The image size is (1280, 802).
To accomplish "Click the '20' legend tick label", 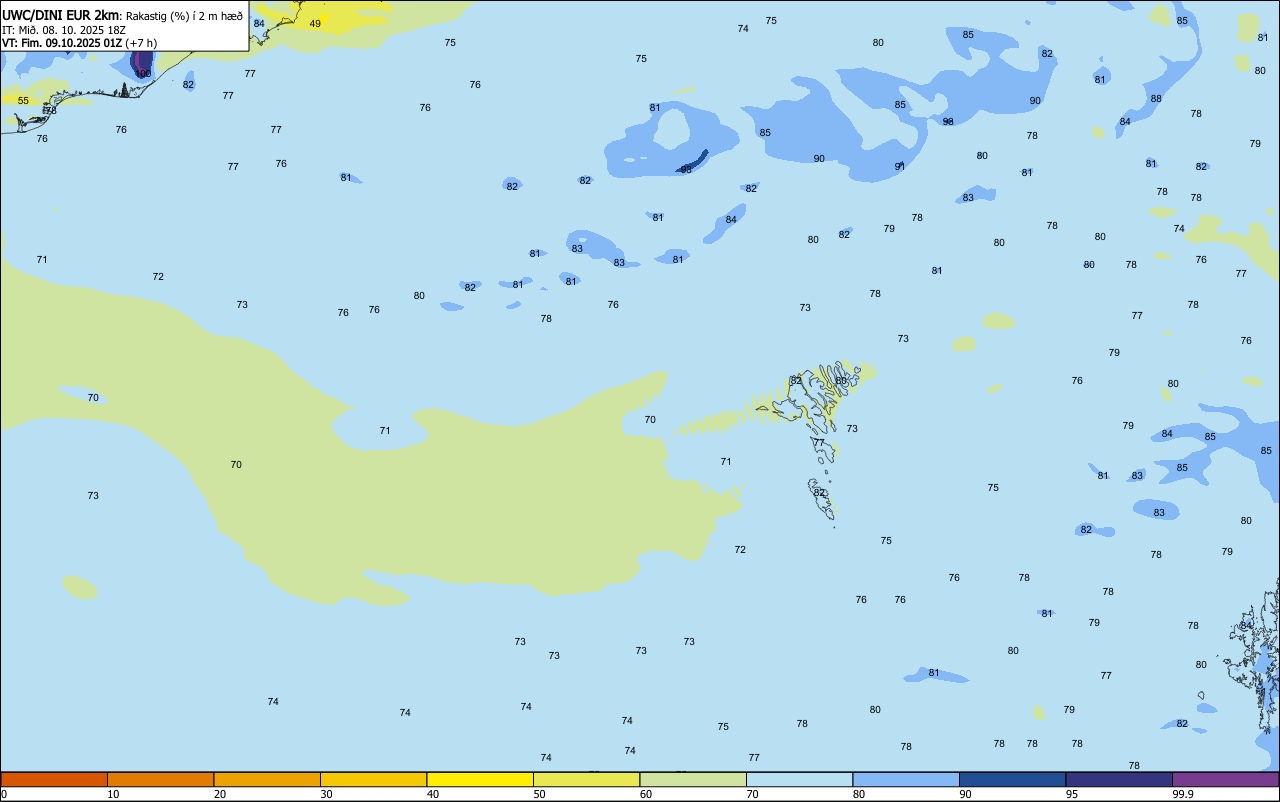I will click(220, 794).
